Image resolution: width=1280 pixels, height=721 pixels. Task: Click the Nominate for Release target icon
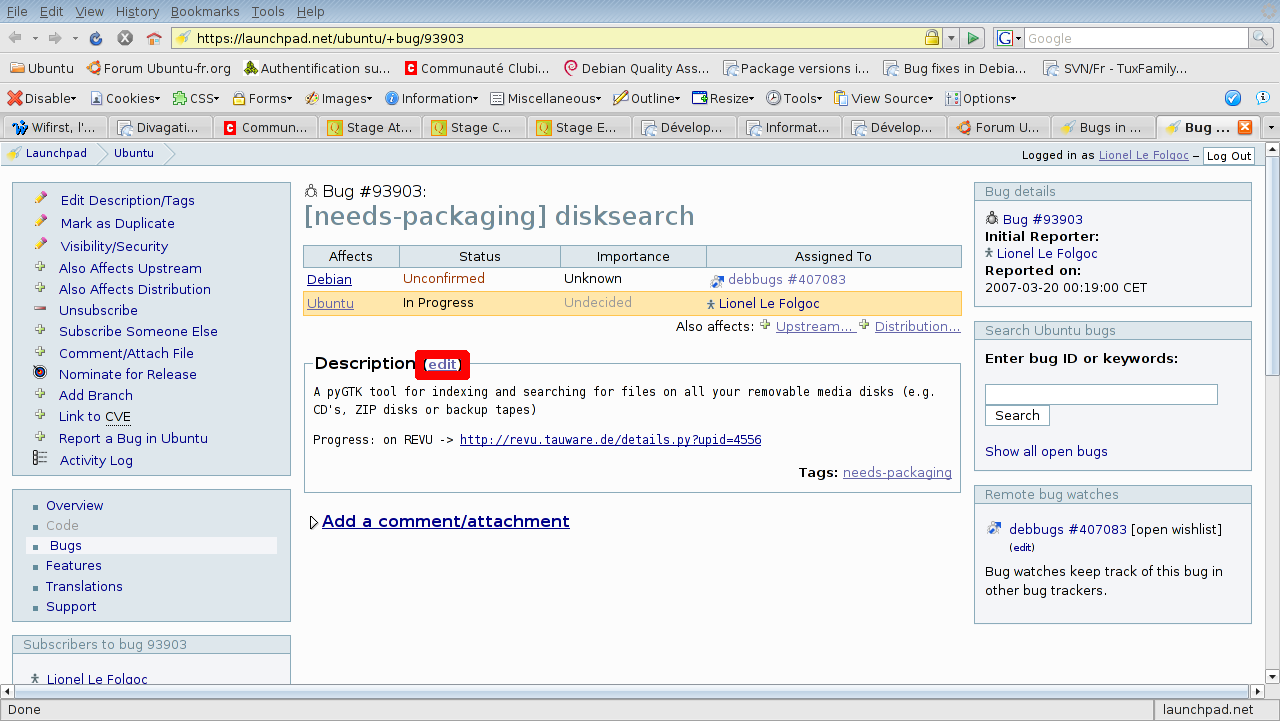[40, 373]
